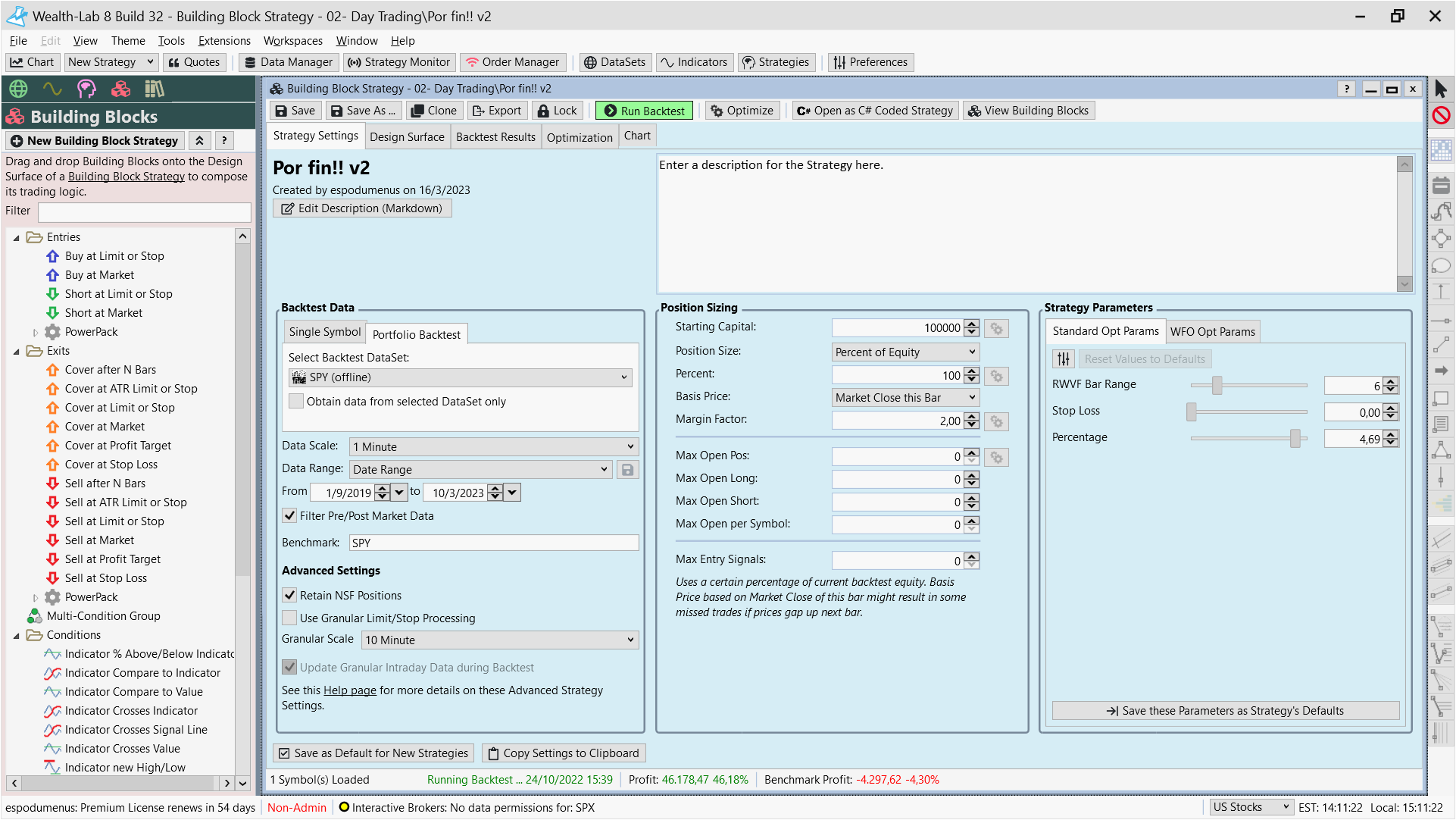The image size is (1456, 820).
Task: Click the Indicators toolbar icon
Action: click(667, 62)
